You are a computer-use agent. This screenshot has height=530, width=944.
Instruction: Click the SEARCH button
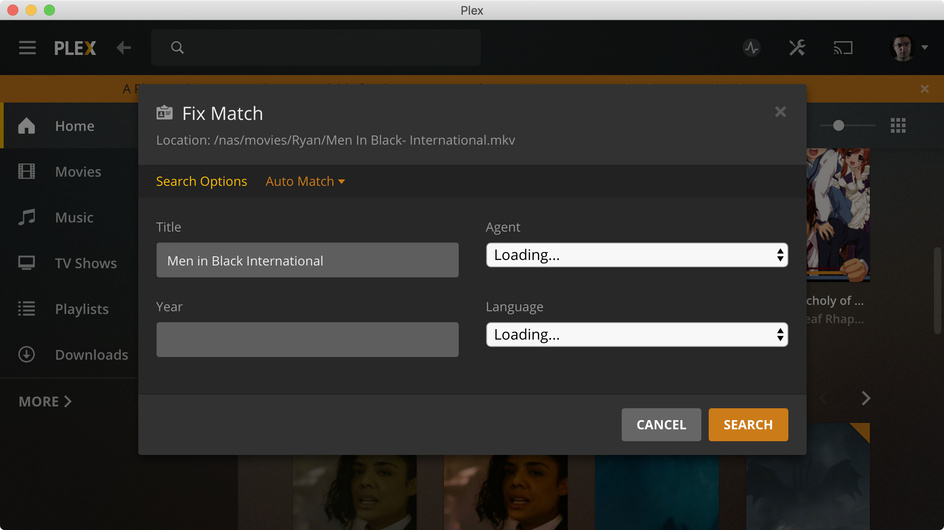pos(748,425)
